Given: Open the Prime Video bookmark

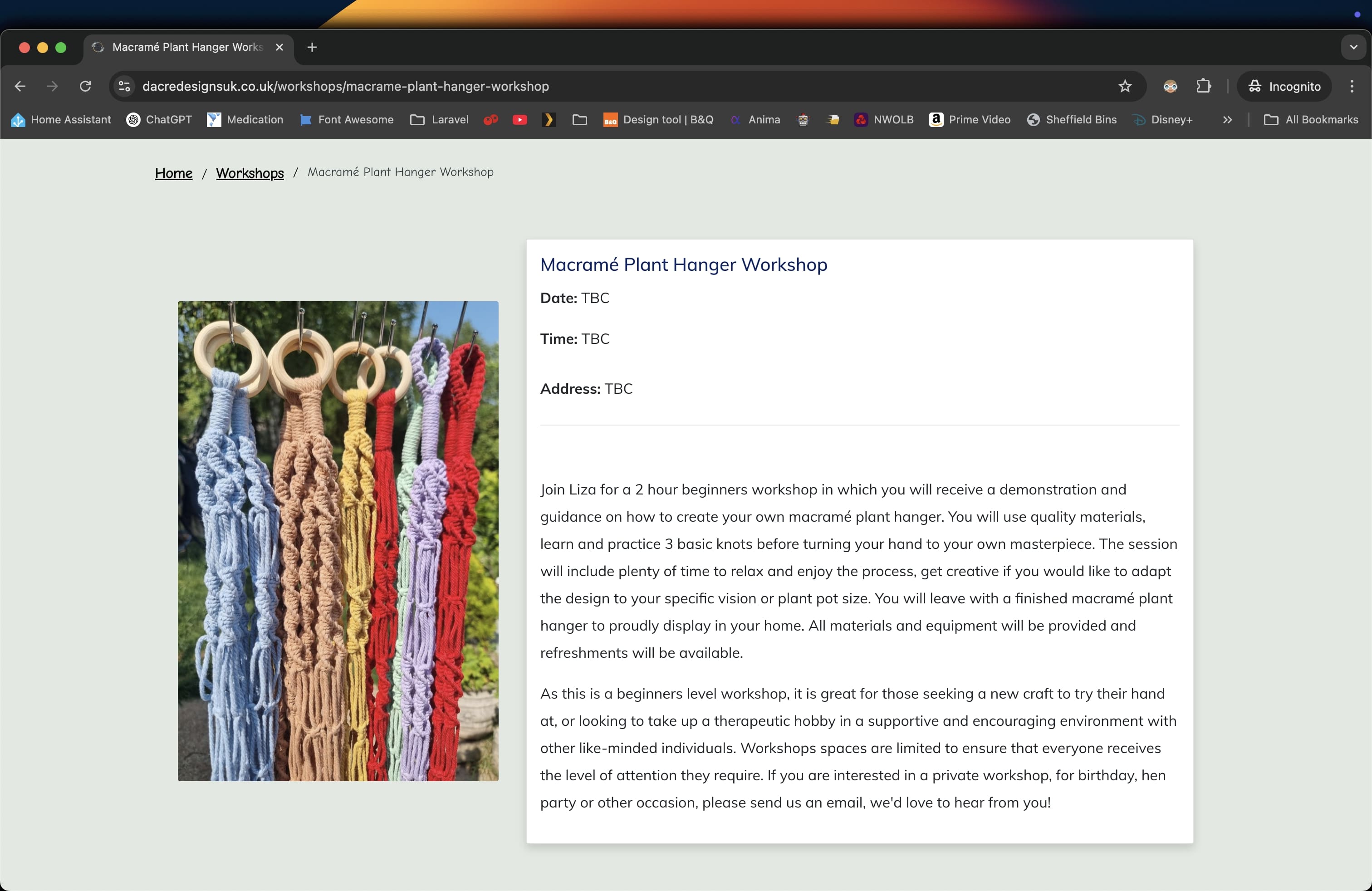Looking at the screenshot, I should coord(970,120).
